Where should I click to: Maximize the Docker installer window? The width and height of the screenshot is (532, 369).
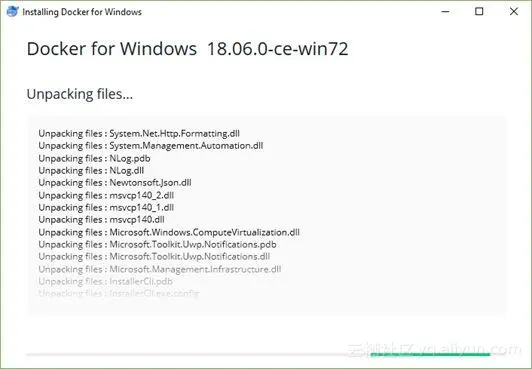pos(479,12)
